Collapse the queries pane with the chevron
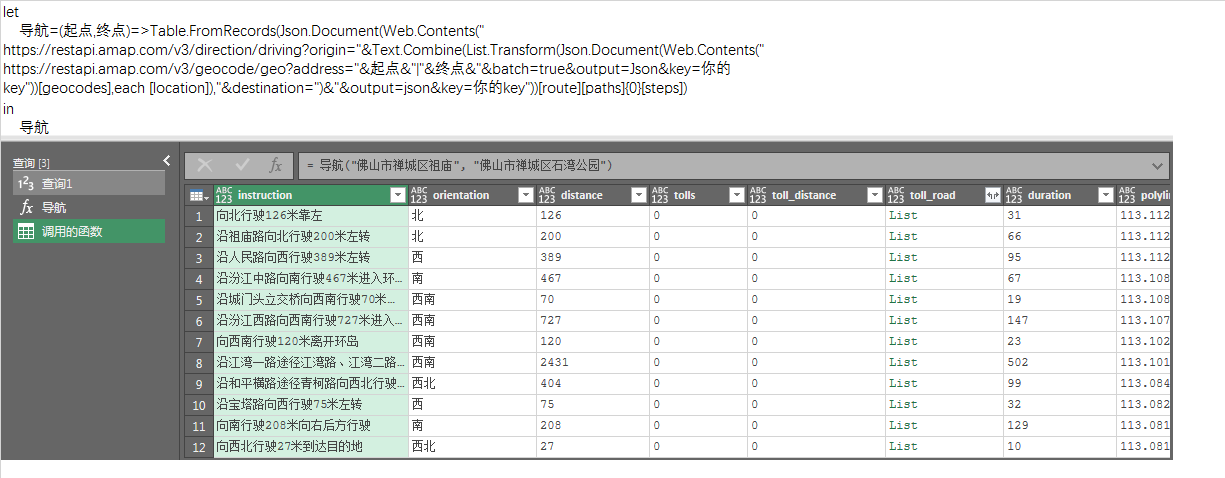 click(167, 161)
